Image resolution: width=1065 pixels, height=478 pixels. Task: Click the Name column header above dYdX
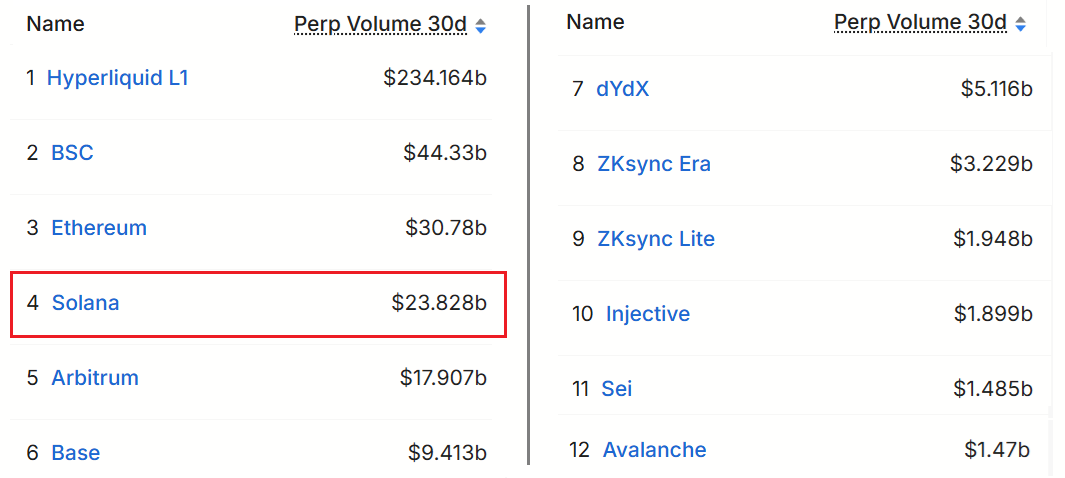pyautogui.click(x=595, y=22)
